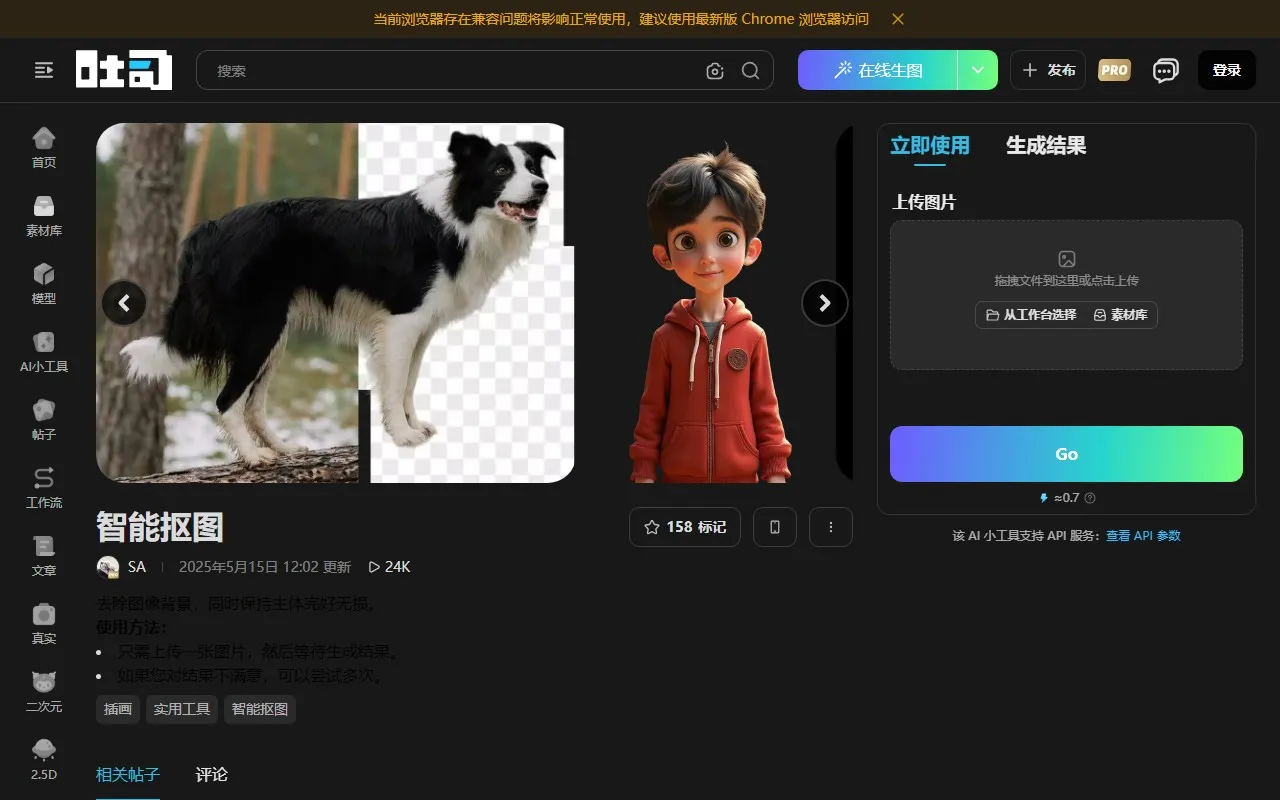Open the AI小工具 sidebar section
This screenshot has width=1280, height=800.
click(x=43, y=349)
